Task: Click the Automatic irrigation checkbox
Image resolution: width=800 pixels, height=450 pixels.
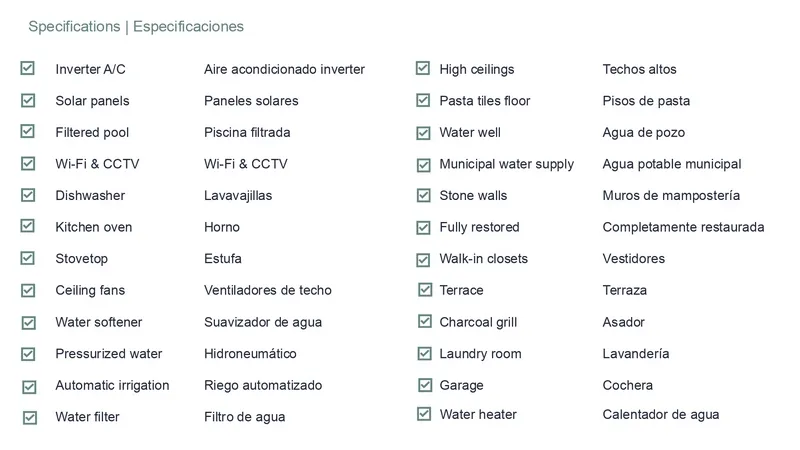Action: (x=29, y=386)
